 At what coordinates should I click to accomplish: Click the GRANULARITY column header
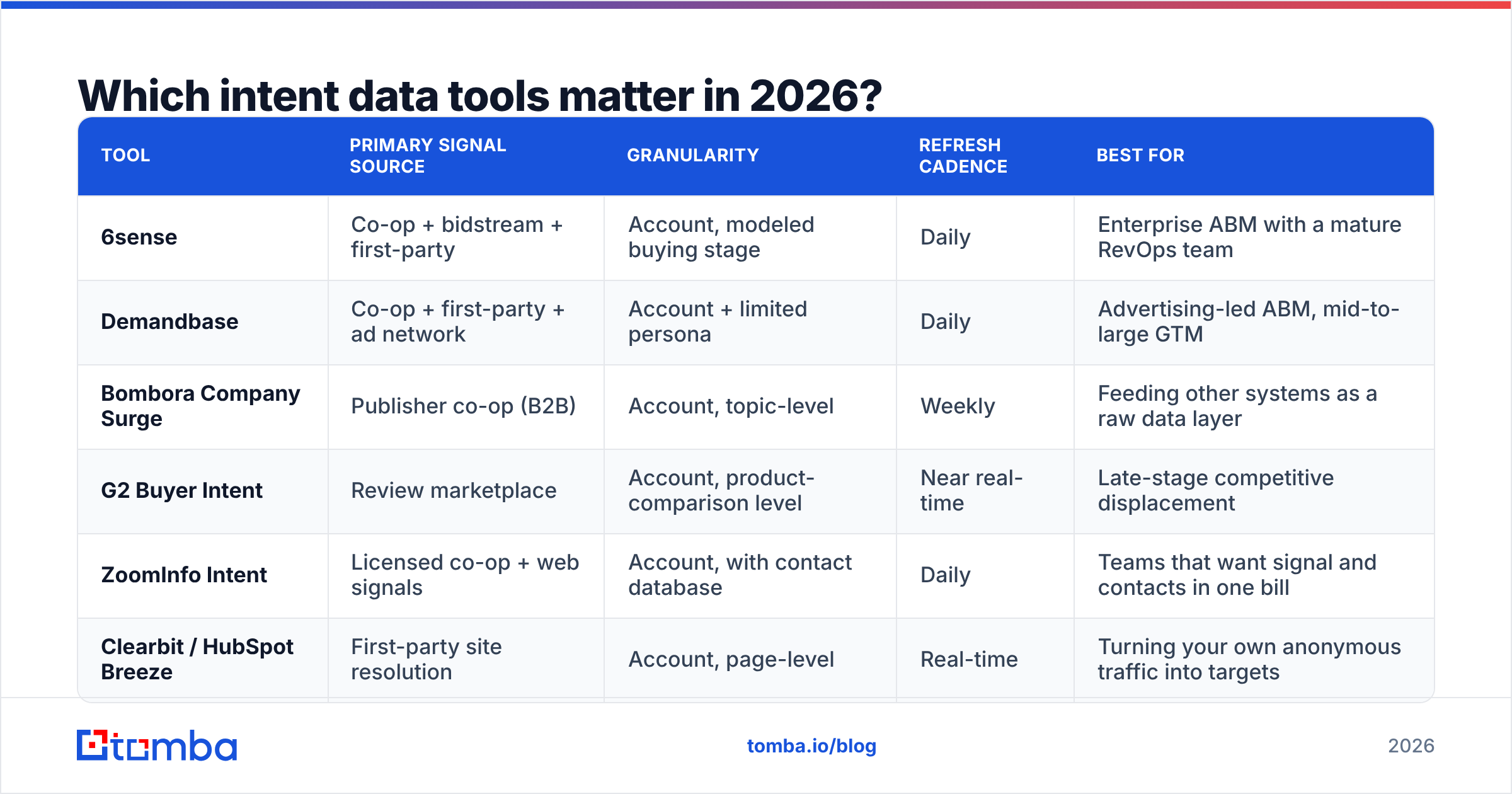coord(693,155)
